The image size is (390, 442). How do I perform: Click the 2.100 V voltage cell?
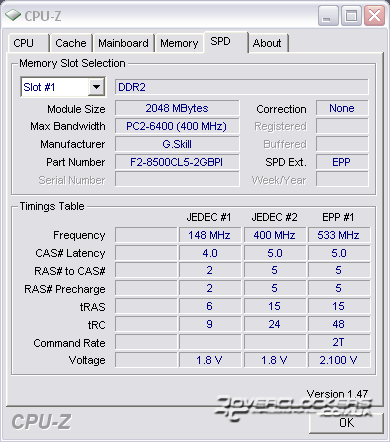tap(339, 360)
